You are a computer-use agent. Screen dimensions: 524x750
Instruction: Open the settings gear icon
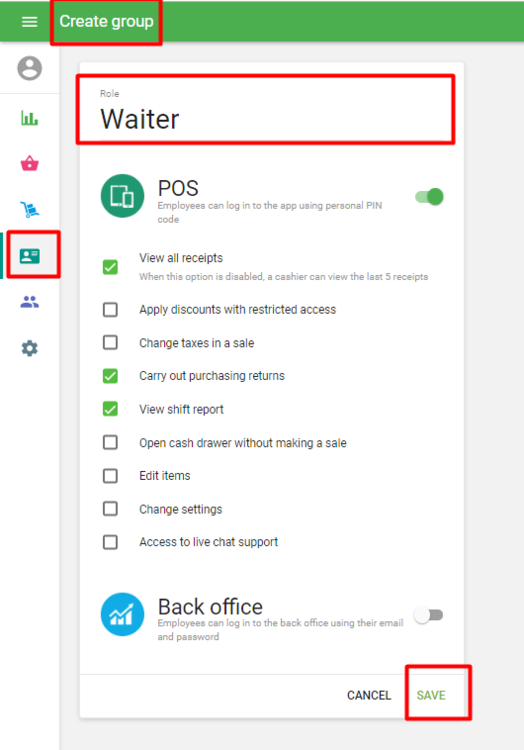point(30,348)
